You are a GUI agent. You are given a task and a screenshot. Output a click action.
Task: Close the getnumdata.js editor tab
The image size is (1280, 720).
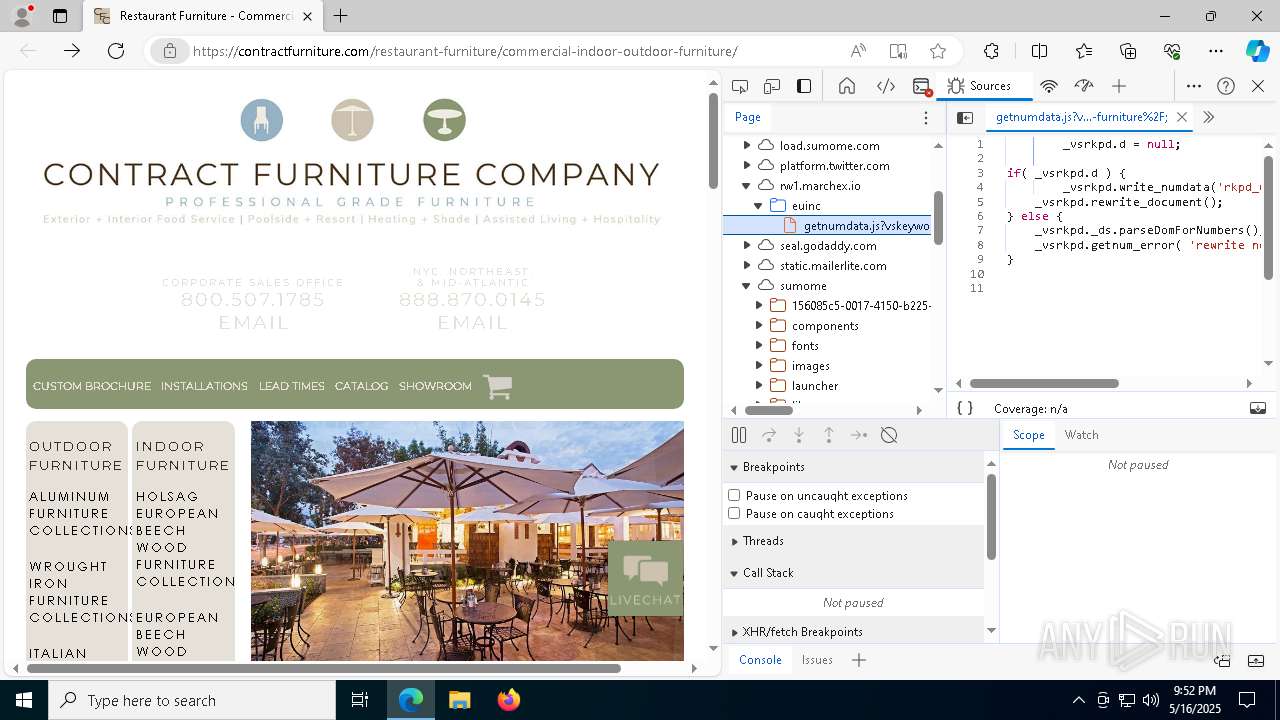(1182, 117)
